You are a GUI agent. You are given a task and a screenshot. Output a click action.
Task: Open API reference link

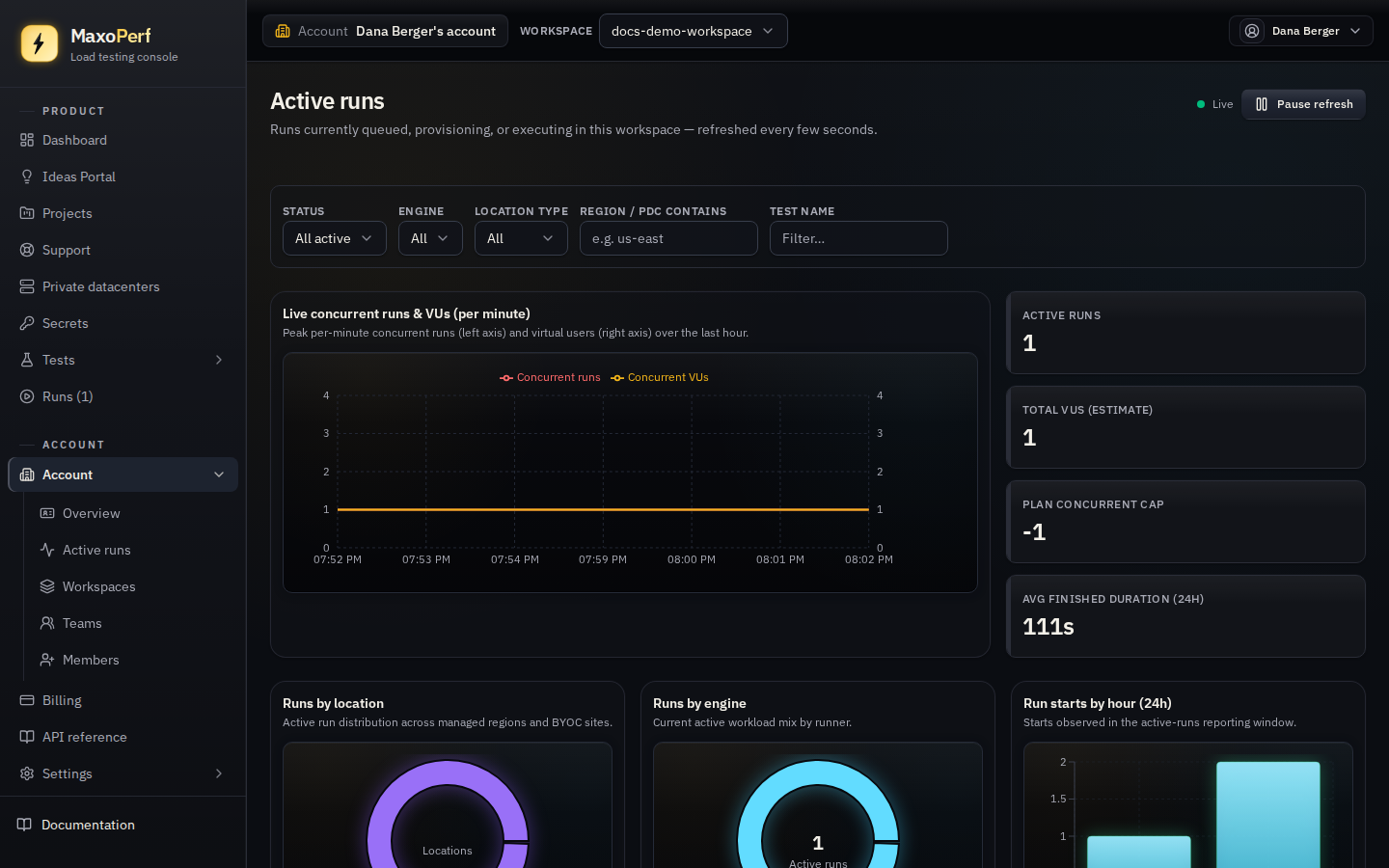(x=123, y=737)
